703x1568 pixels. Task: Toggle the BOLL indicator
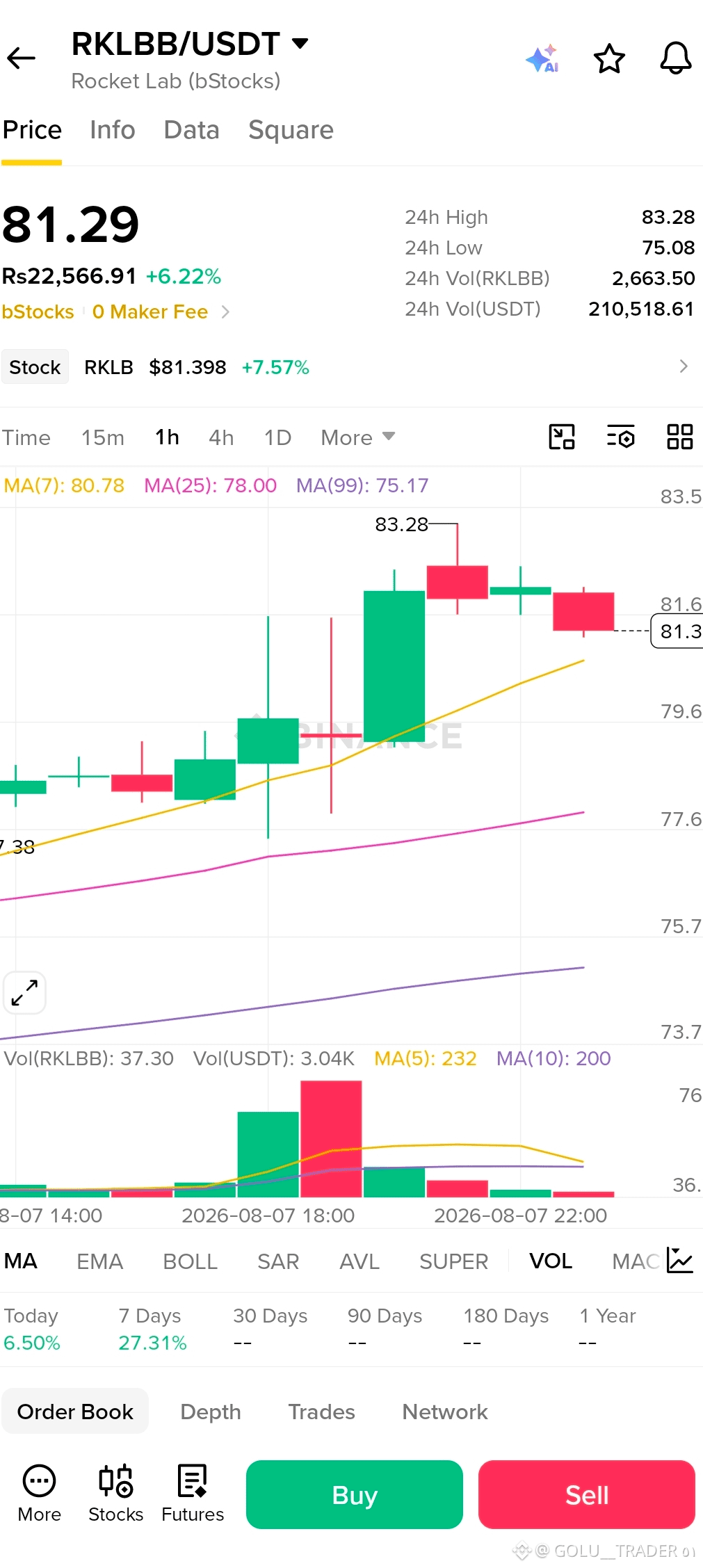190,1261
